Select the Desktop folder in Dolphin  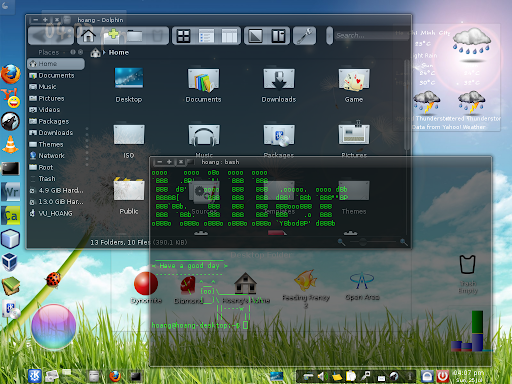pos(129,85)
